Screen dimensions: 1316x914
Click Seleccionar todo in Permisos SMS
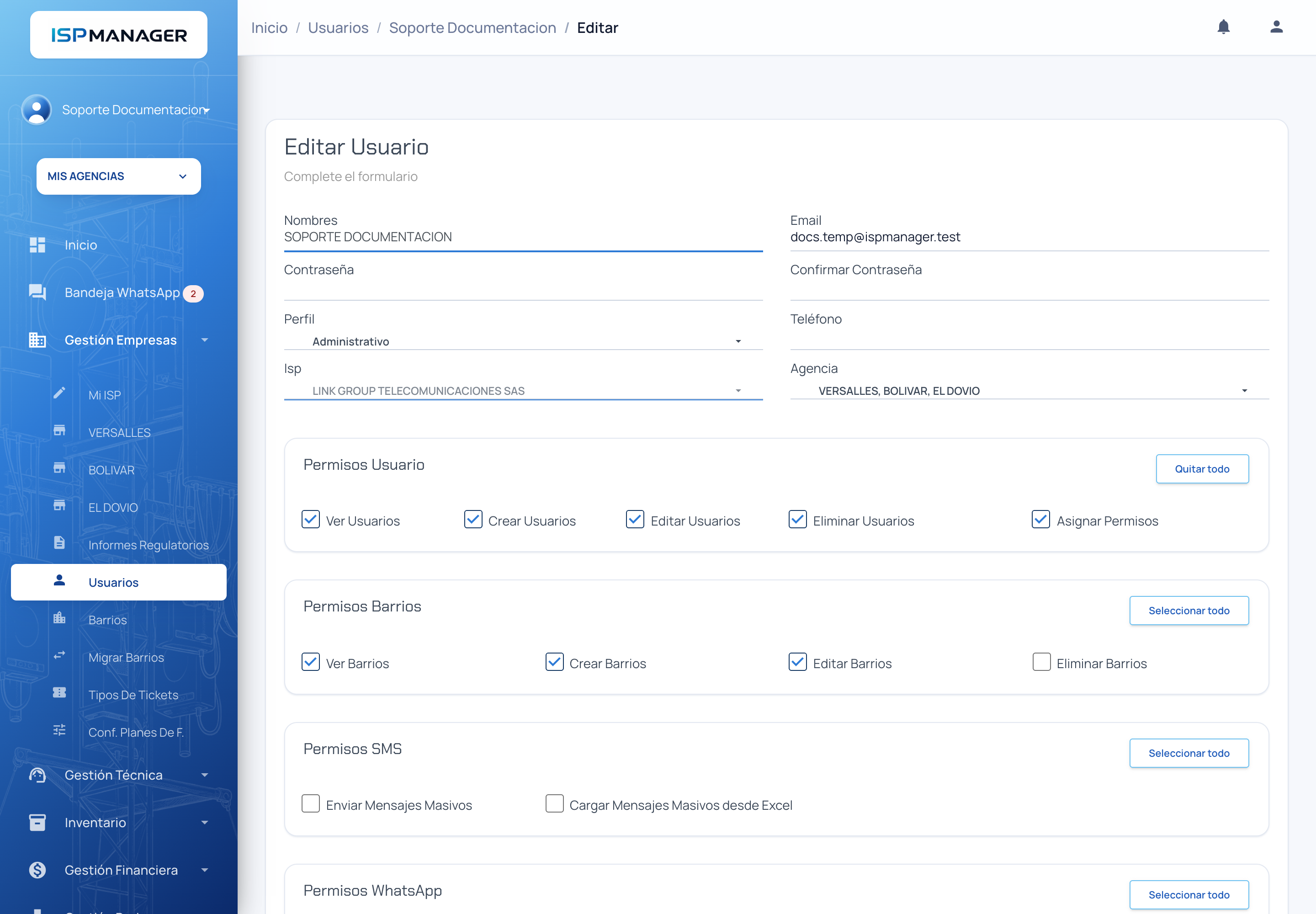1189,753
